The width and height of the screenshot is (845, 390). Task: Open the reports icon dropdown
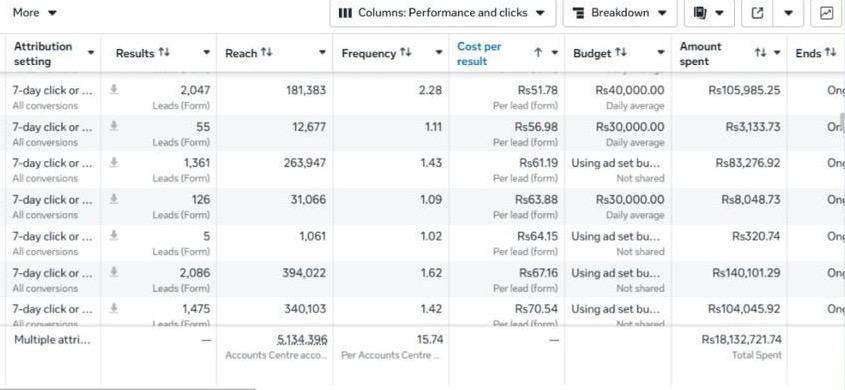709,13
